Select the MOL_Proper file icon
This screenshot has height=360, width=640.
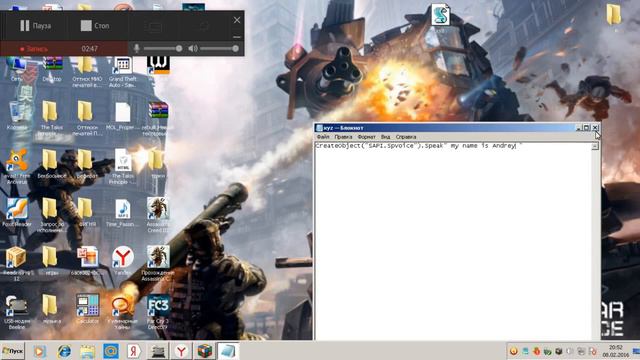122,116
